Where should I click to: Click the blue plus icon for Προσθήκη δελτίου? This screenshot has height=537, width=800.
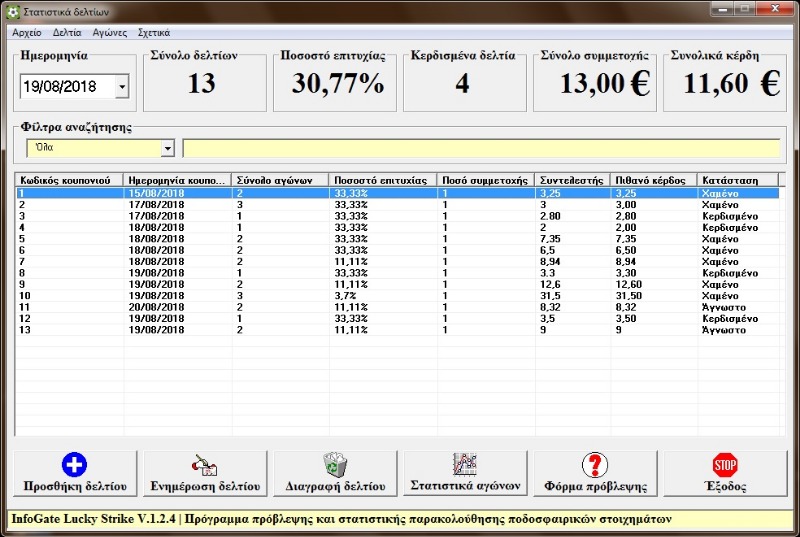[x=75, y=465]
